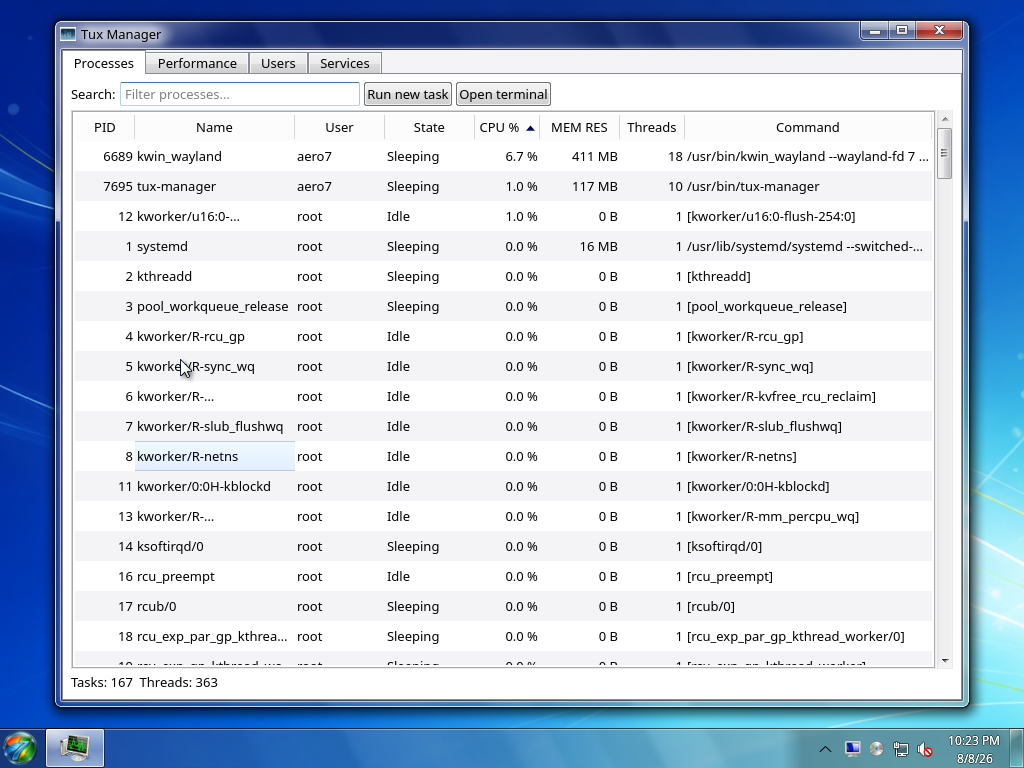Screen dimensions: 1024x768
Task: Click the Tux Manager title bar icon
Action: pyautogui.click(x=67, y=34)
